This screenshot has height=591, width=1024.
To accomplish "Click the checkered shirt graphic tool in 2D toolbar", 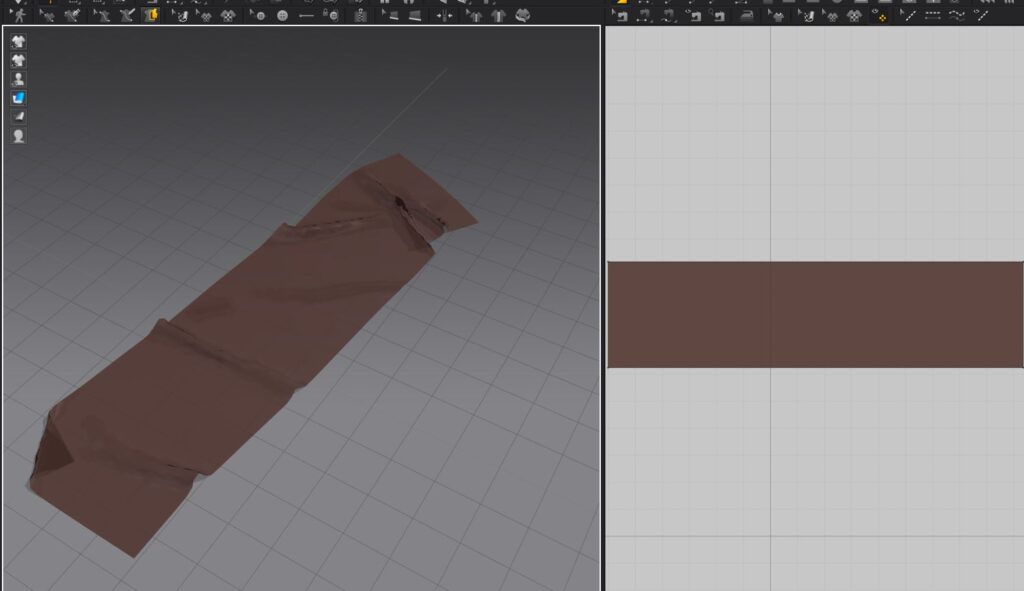I will [x=854, y=15].
